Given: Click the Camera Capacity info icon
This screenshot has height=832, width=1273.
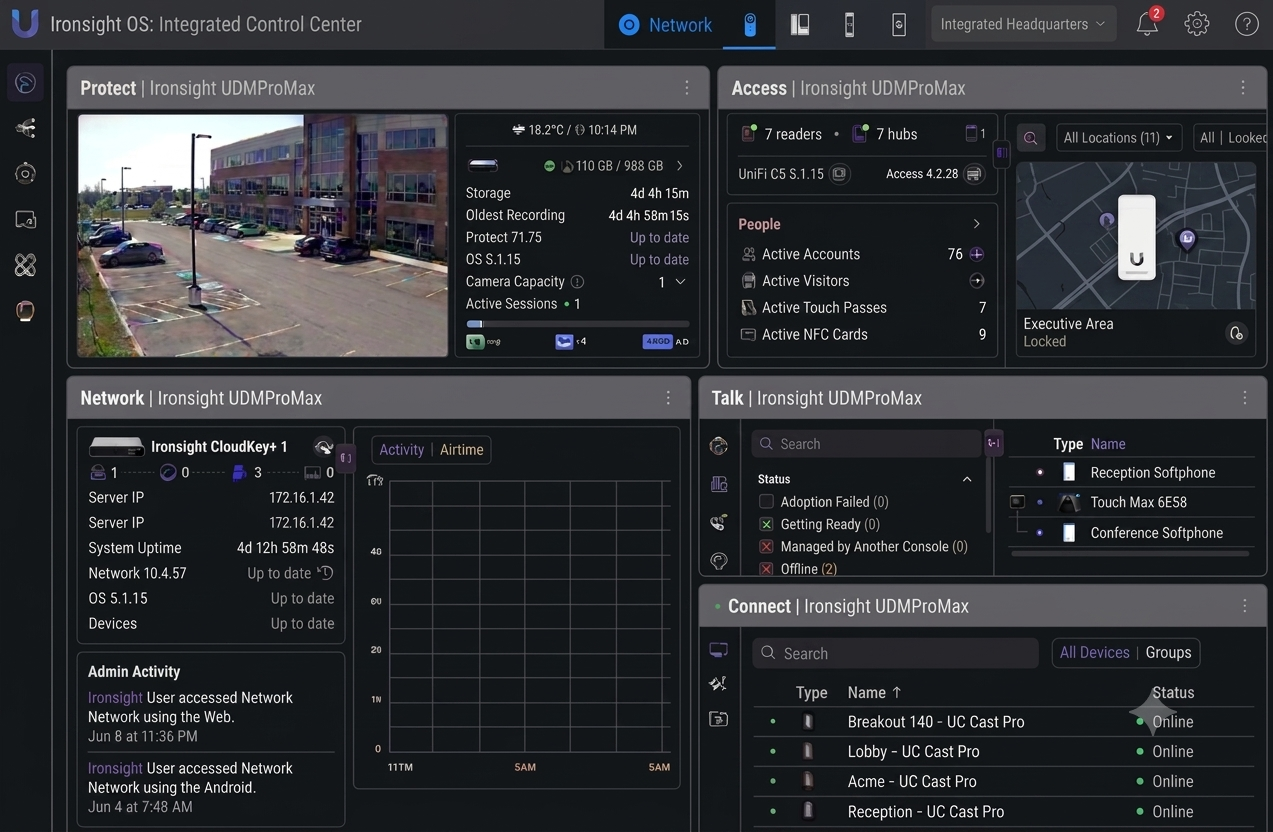Looking at the screenshot, I should [577, 282].
